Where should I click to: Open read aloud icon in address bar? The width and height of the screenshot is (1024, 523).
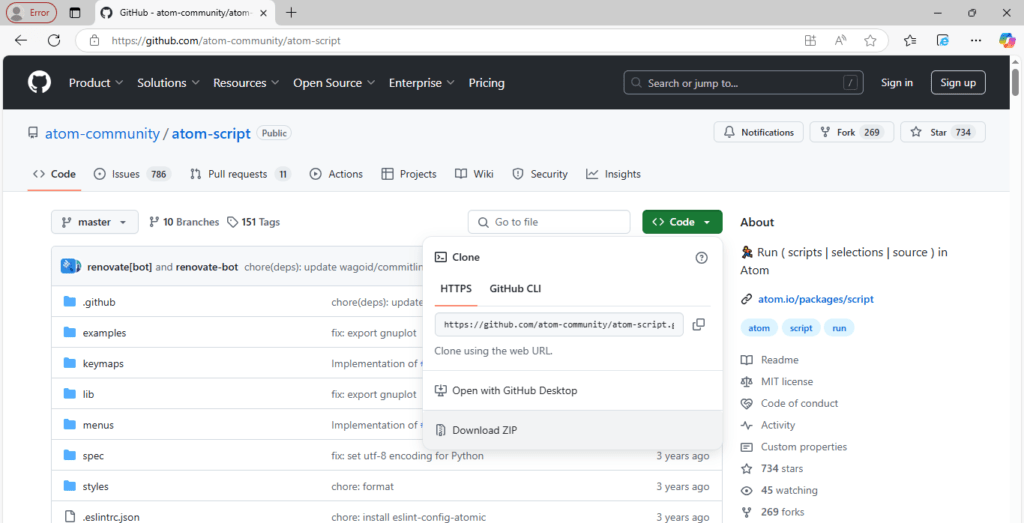tap(840, 40)
